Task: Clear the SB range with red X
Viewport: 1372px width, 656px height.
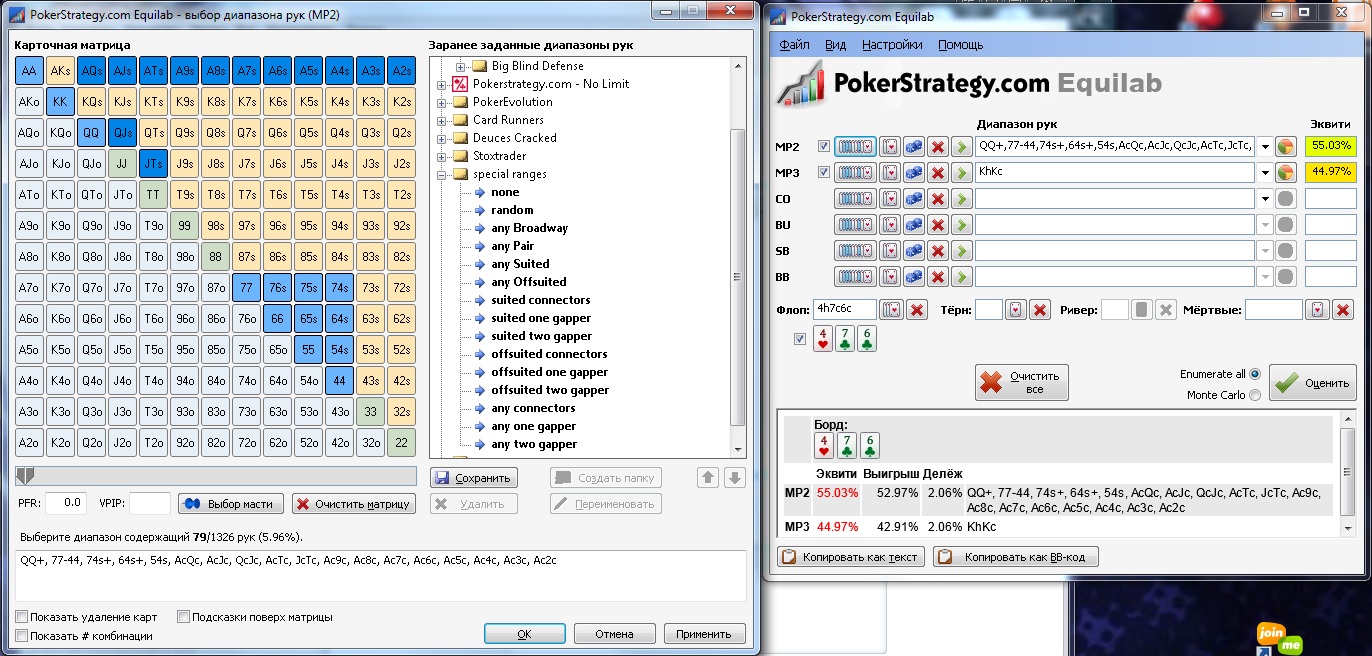Action: [x=938, y=250]
